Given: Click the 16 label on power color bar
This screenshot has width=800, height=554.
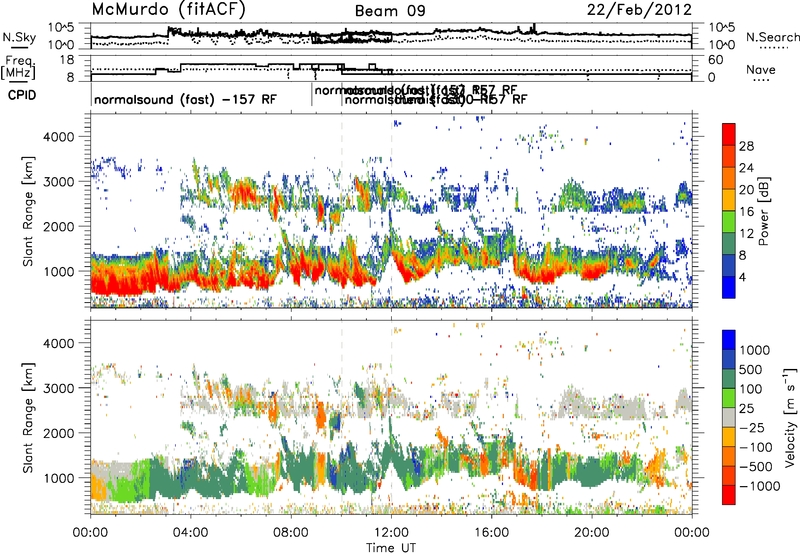Looking at the screenshot, I should tap(746, 212).
